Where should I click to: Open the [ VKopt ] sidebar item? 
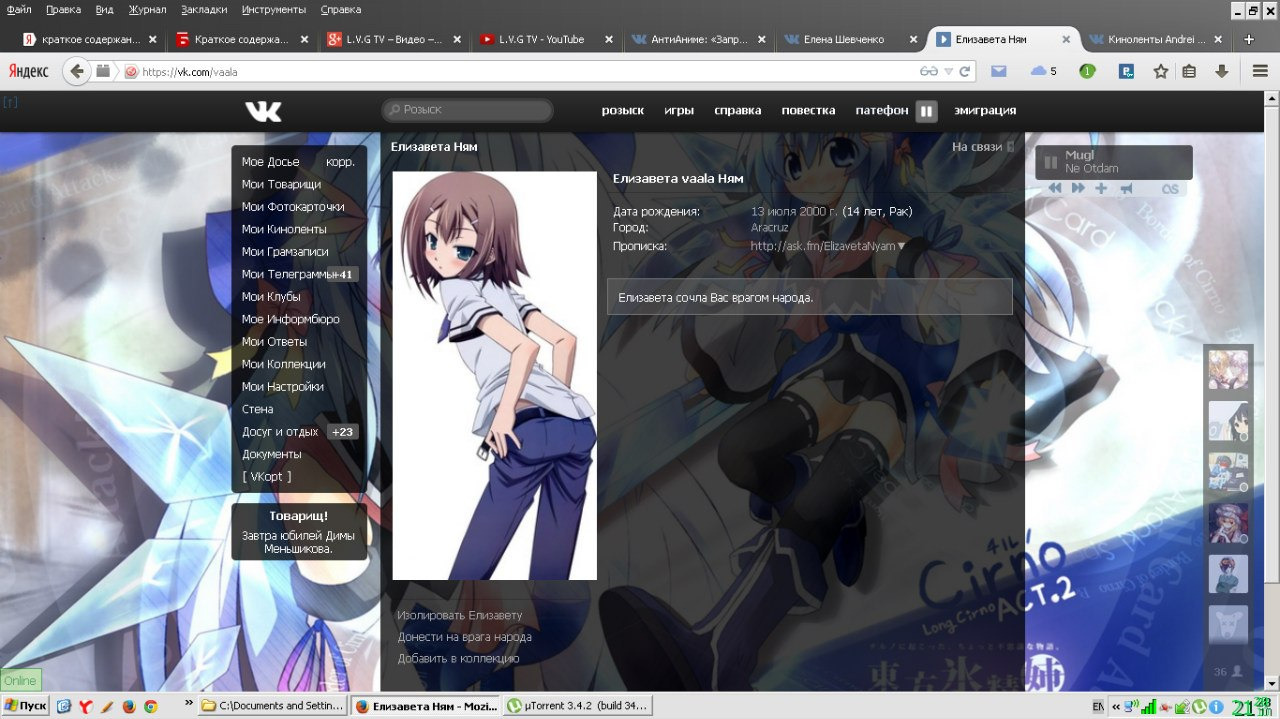coord(267,477)
